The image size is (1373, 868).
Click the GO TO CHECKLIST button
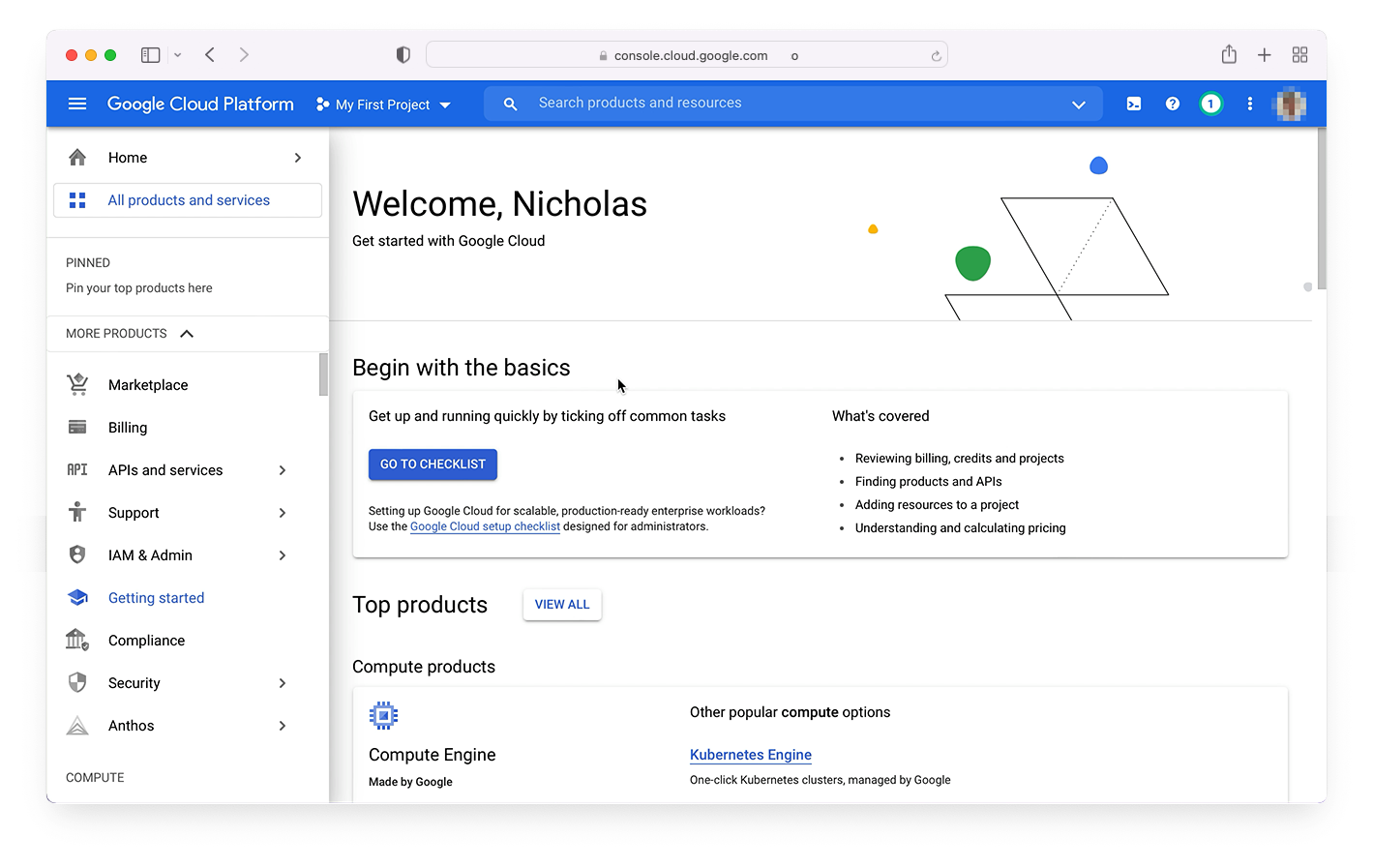pyautogui.click(x=433, y=464)
